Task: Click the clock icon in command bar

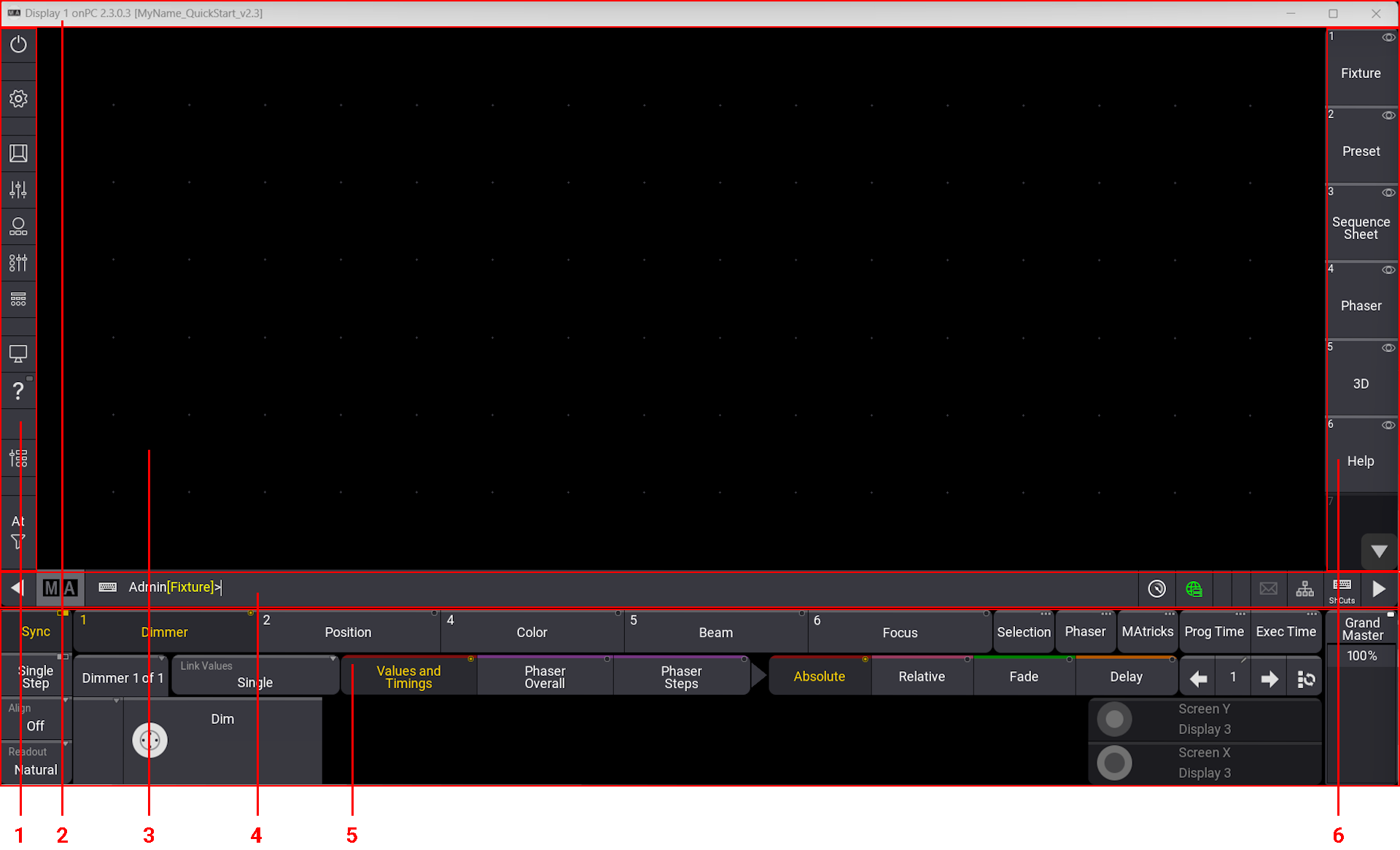Action: click(1156, 589)
